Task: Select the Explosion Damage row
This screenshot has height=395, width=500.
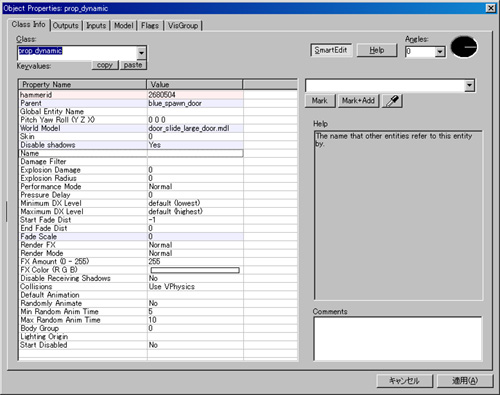Action: point(131,170)
